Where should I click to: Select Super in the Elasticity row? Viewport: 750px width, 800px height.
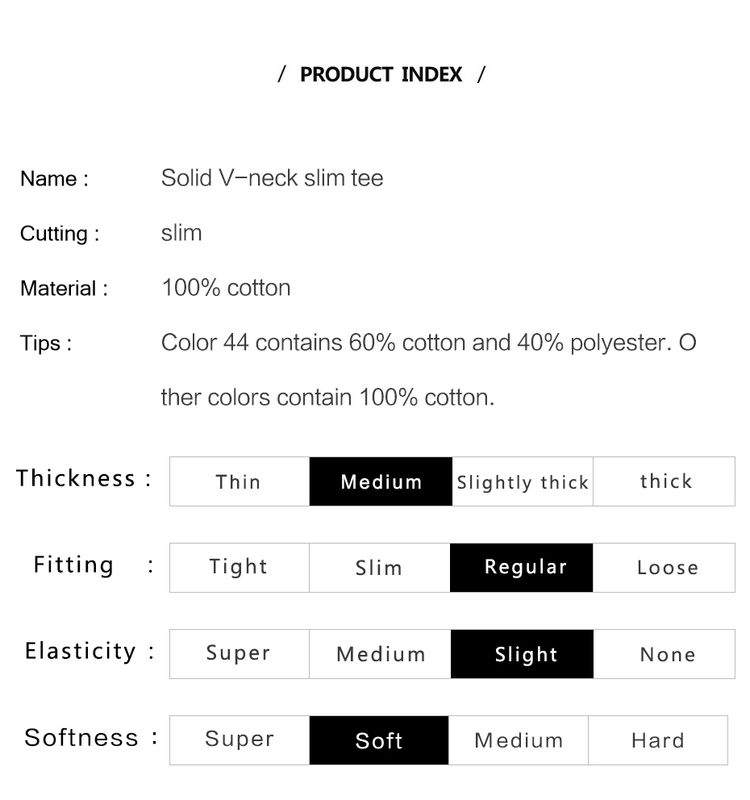pos(239,654)
